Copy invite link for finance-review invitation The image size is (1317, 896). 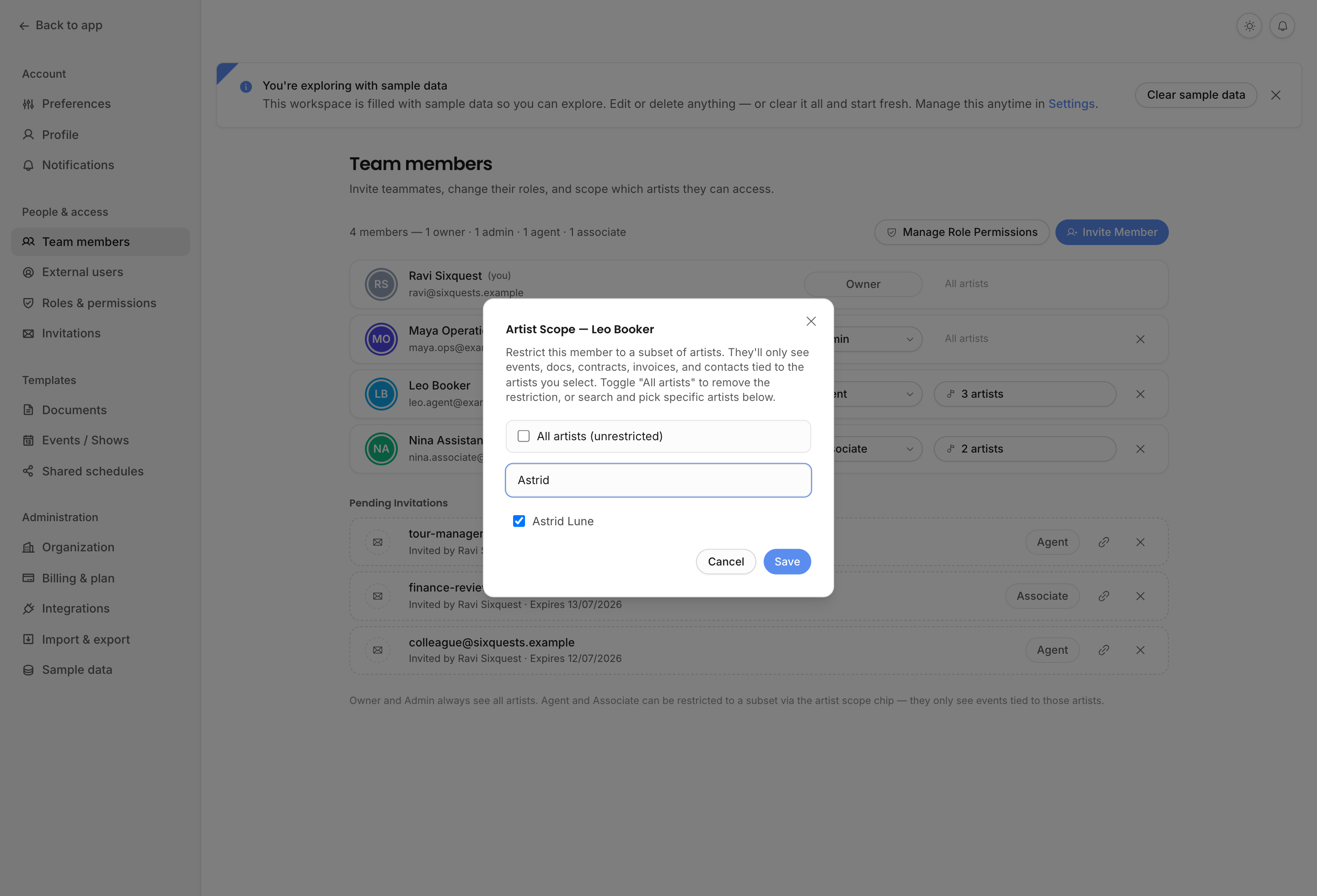point(1103,596)
